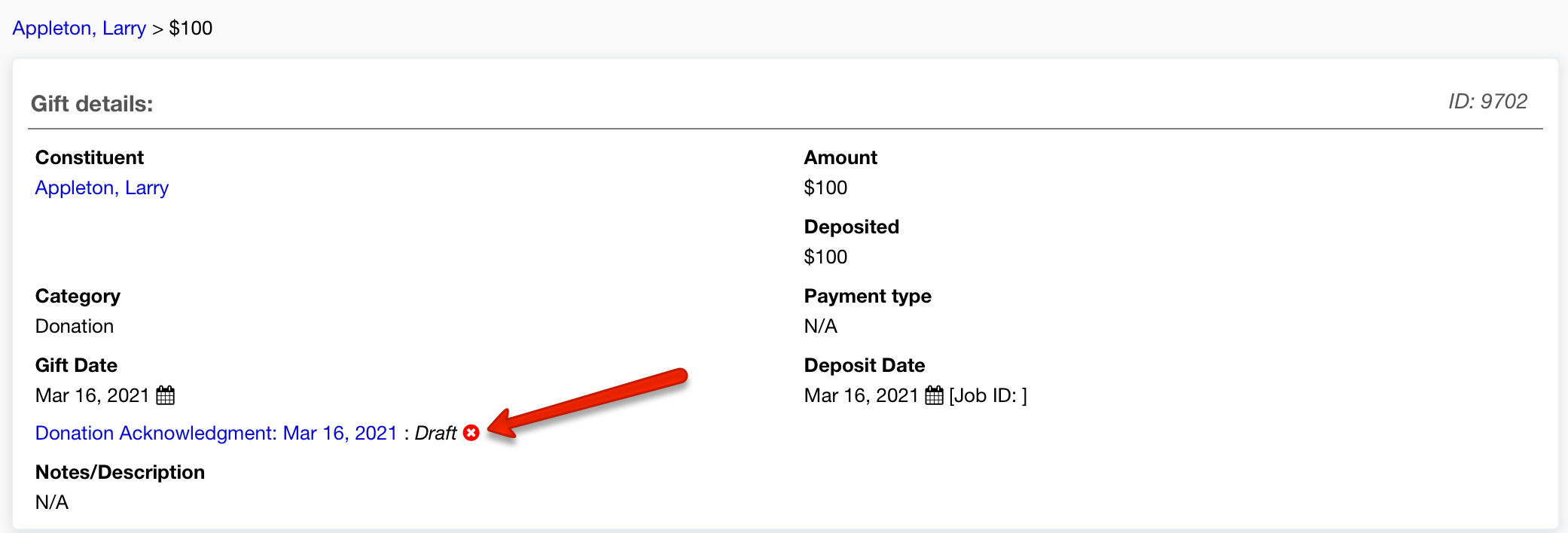1568x533 pixels.
Task: Select the gift ID 9702 text
Action: tap(1487, 102)
